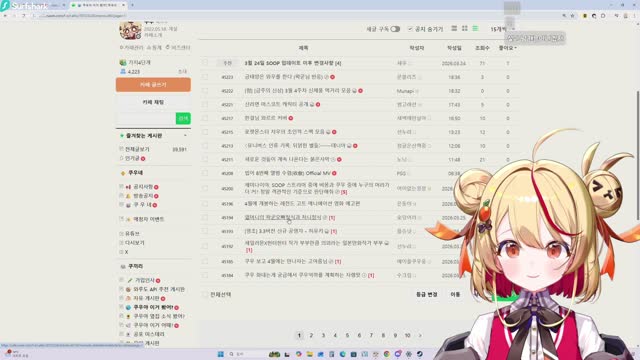Image resolution: width=640 pixels, height=360 pixels.
Task: Switch to the three-line list view icon
Action: 454,29
